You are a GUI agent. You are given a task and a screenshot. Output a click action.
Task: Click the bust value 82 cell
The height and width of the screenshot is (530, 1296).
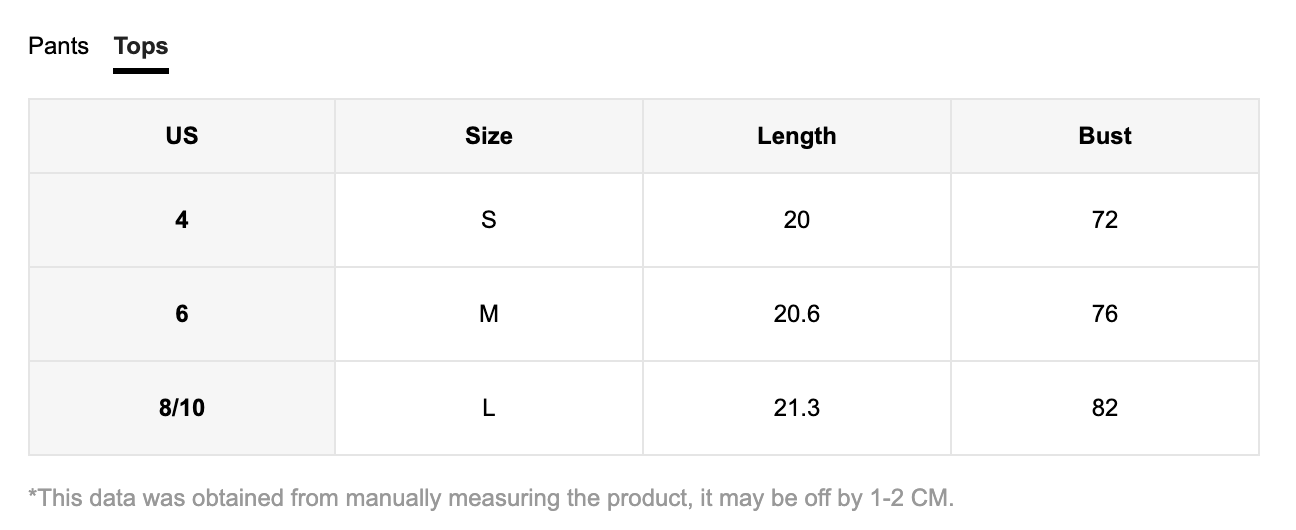1105,408
